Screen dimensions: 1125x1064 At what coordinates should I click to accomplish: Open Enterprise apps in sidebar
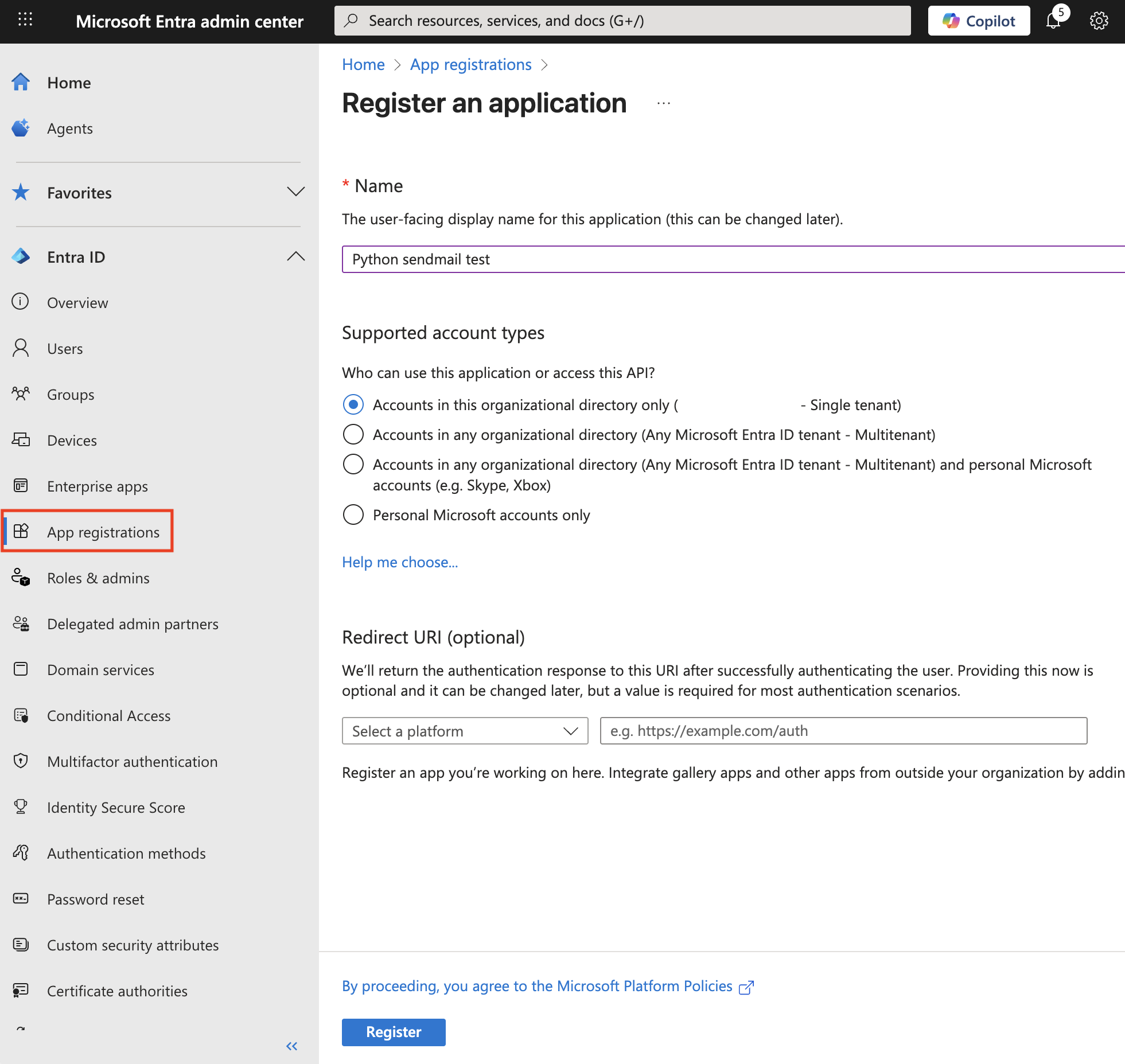[97, 486]
